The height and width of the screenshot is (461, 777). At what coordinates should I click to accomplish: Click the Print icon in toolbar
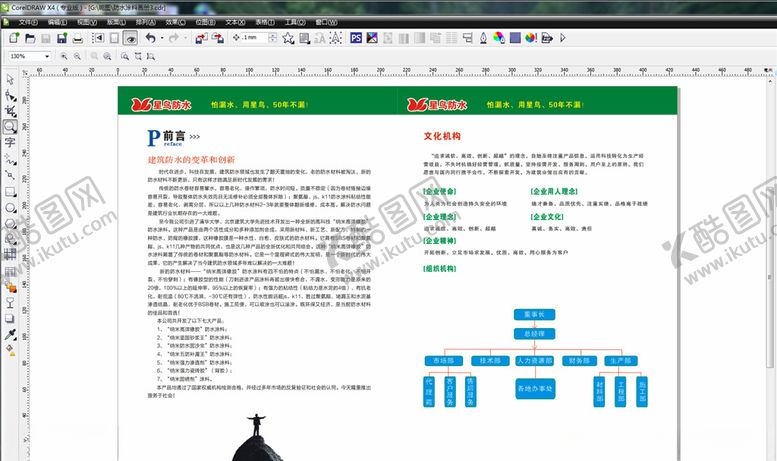click(79, 38)
